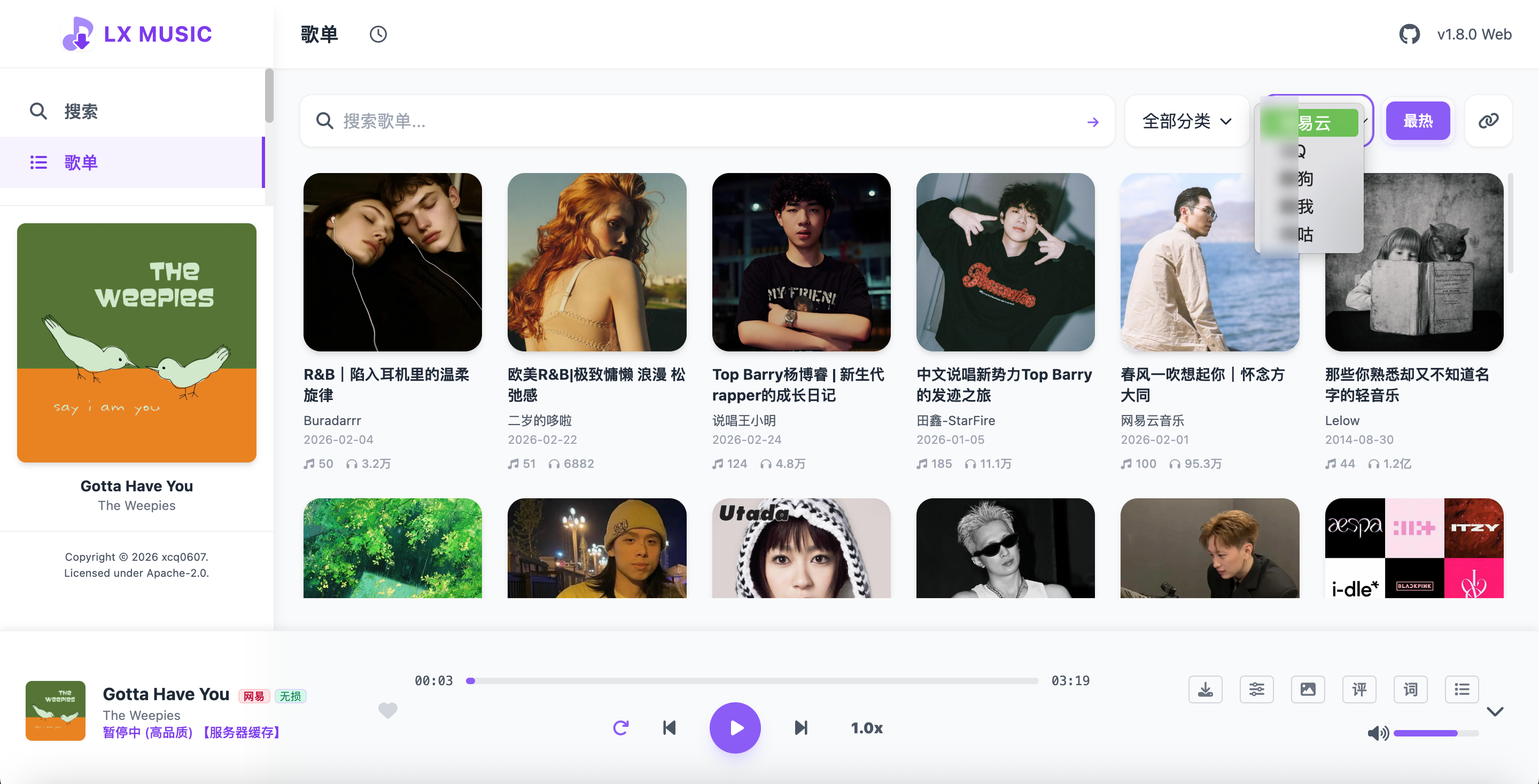Image resolution: width=1539 pixels, height=784 pixels.
Task: Open the comments (评) panel
Action: (1359, 689)
